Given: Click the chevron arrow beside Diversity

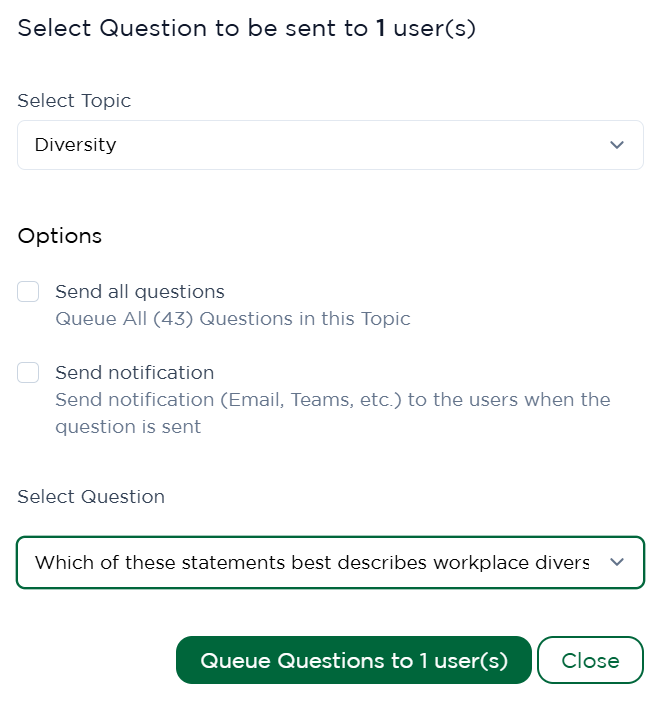Looking at the screenshot, I should 617,145.
